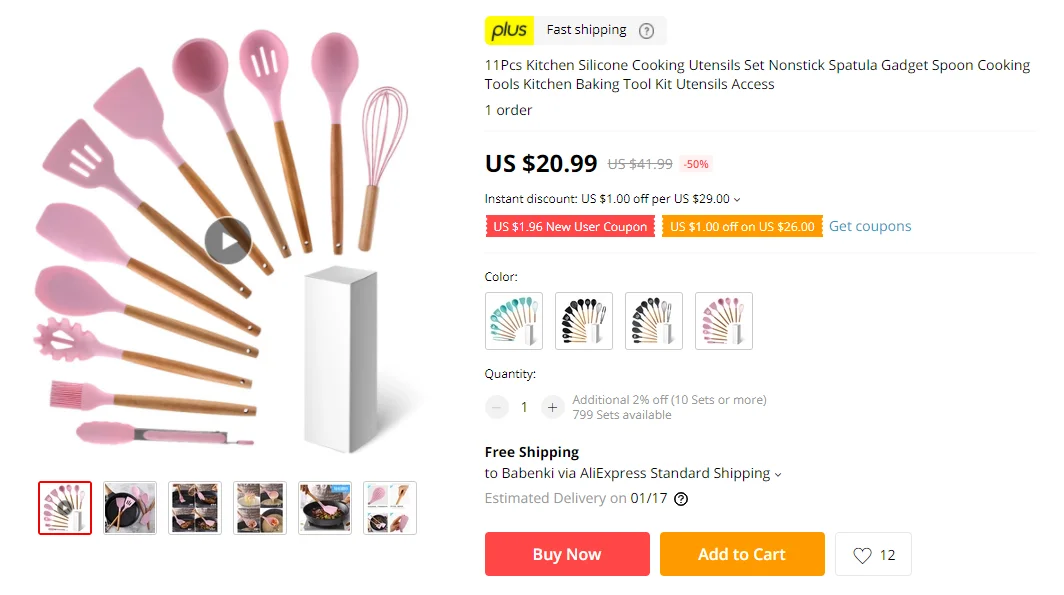1064x595 pixels.
Task: Click the Fast shipping help icon
Action: (x=647, y=30)
